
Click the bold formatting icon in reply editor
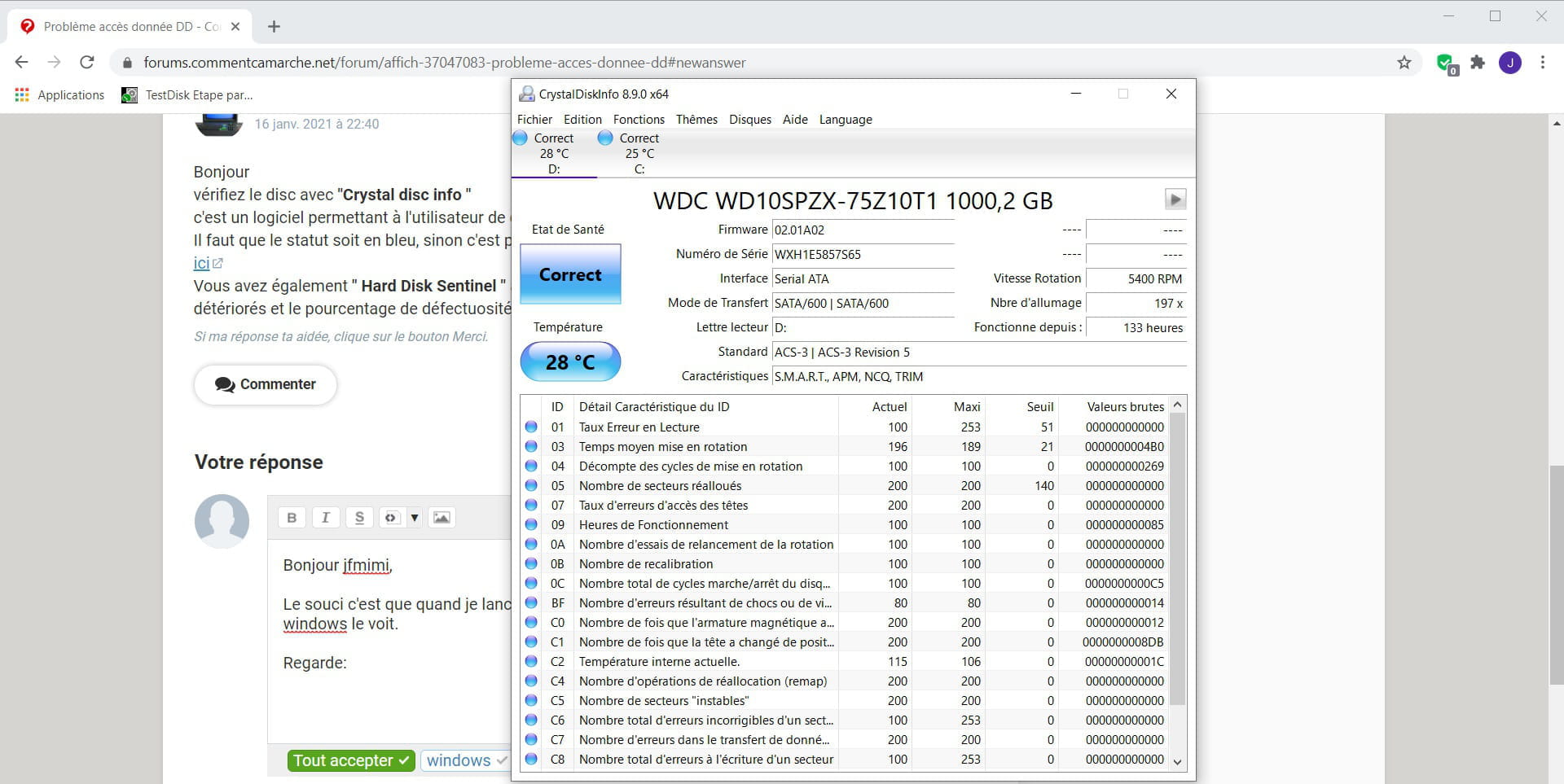coord(292,518)
